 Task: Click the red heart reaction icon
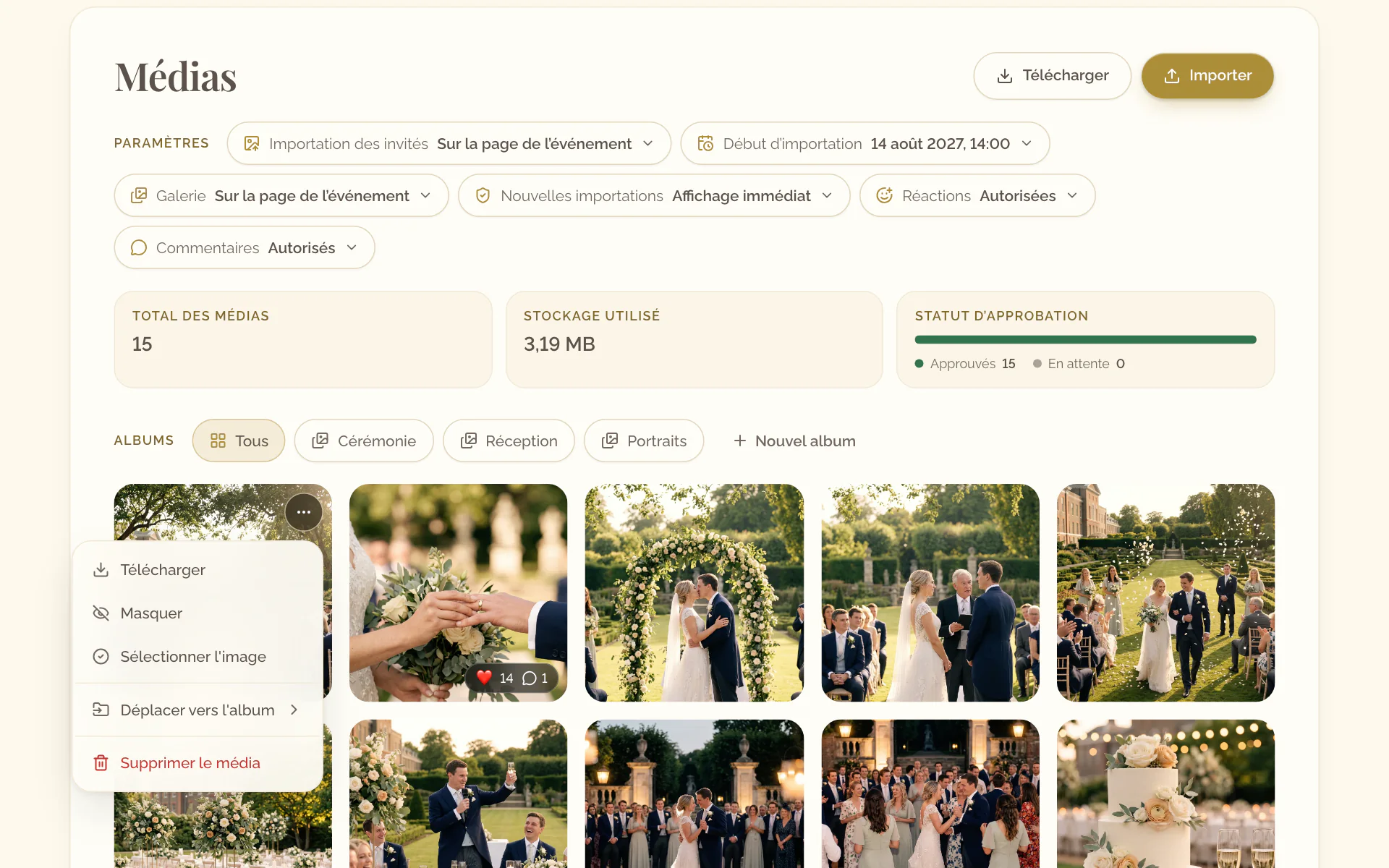click(x=484, y=678)
